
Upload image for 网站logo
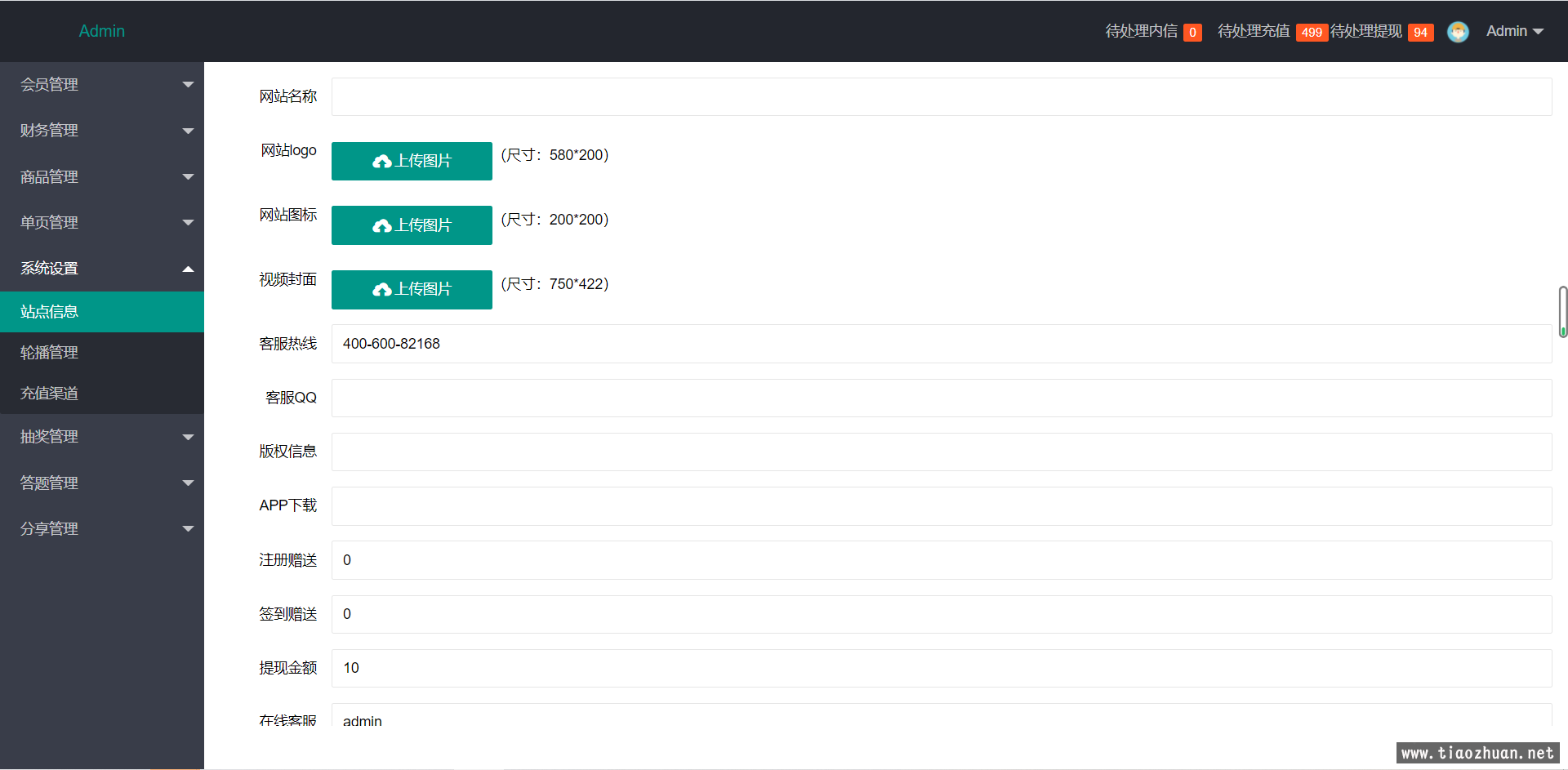coord(412,161)
